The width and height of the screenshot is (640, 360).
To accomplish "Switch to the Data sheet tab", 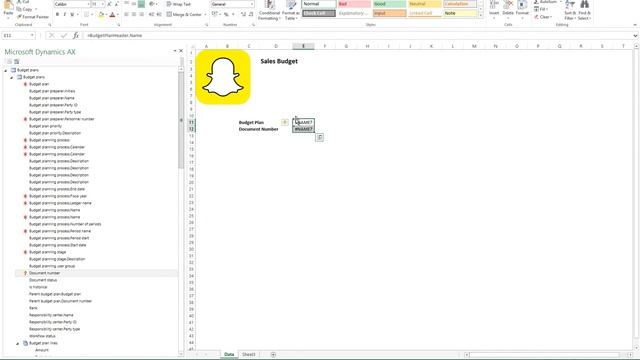I will [229, 355].
